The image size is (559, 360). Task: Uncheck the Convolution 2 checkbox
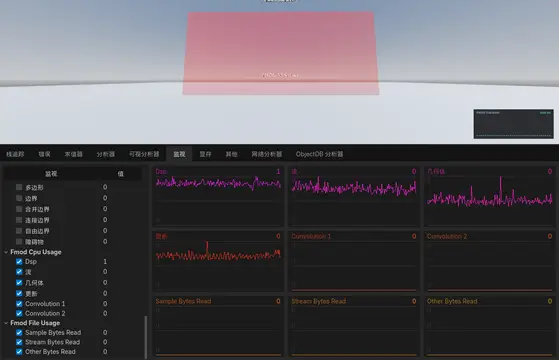pyautogui.click(x=19, y=313)
